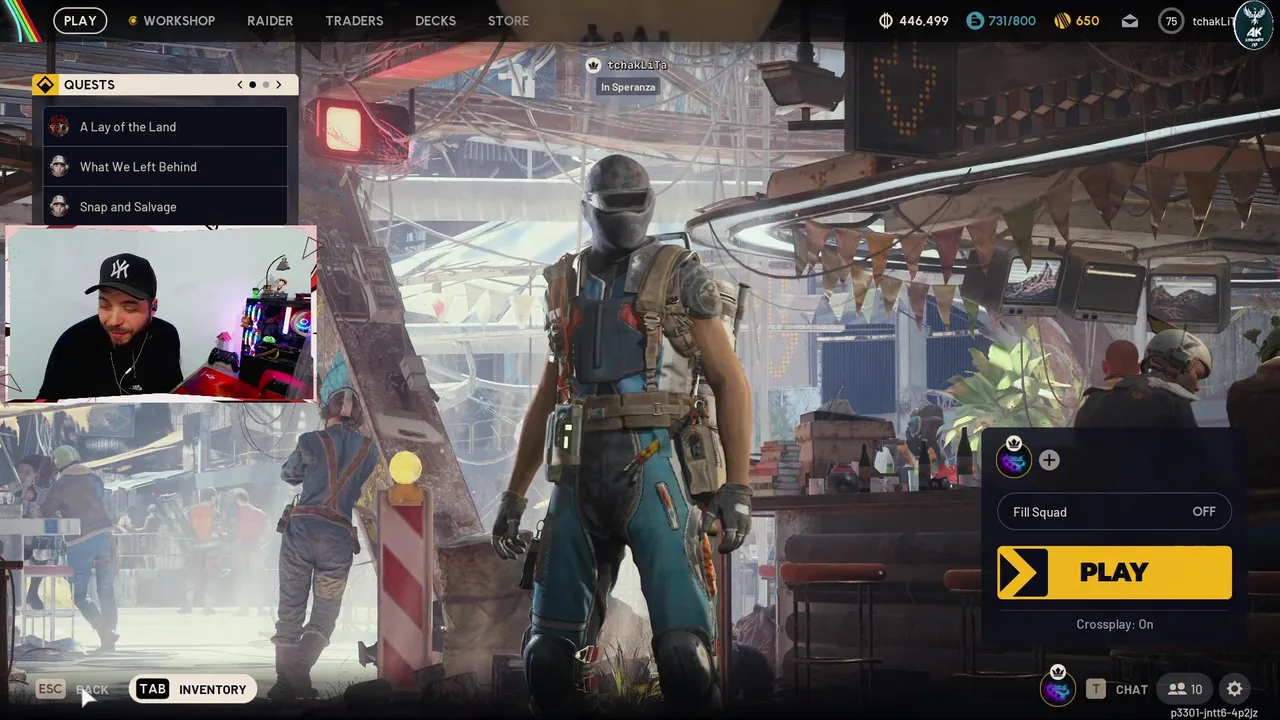Click the yellow PLAY button

(1114, 572)
